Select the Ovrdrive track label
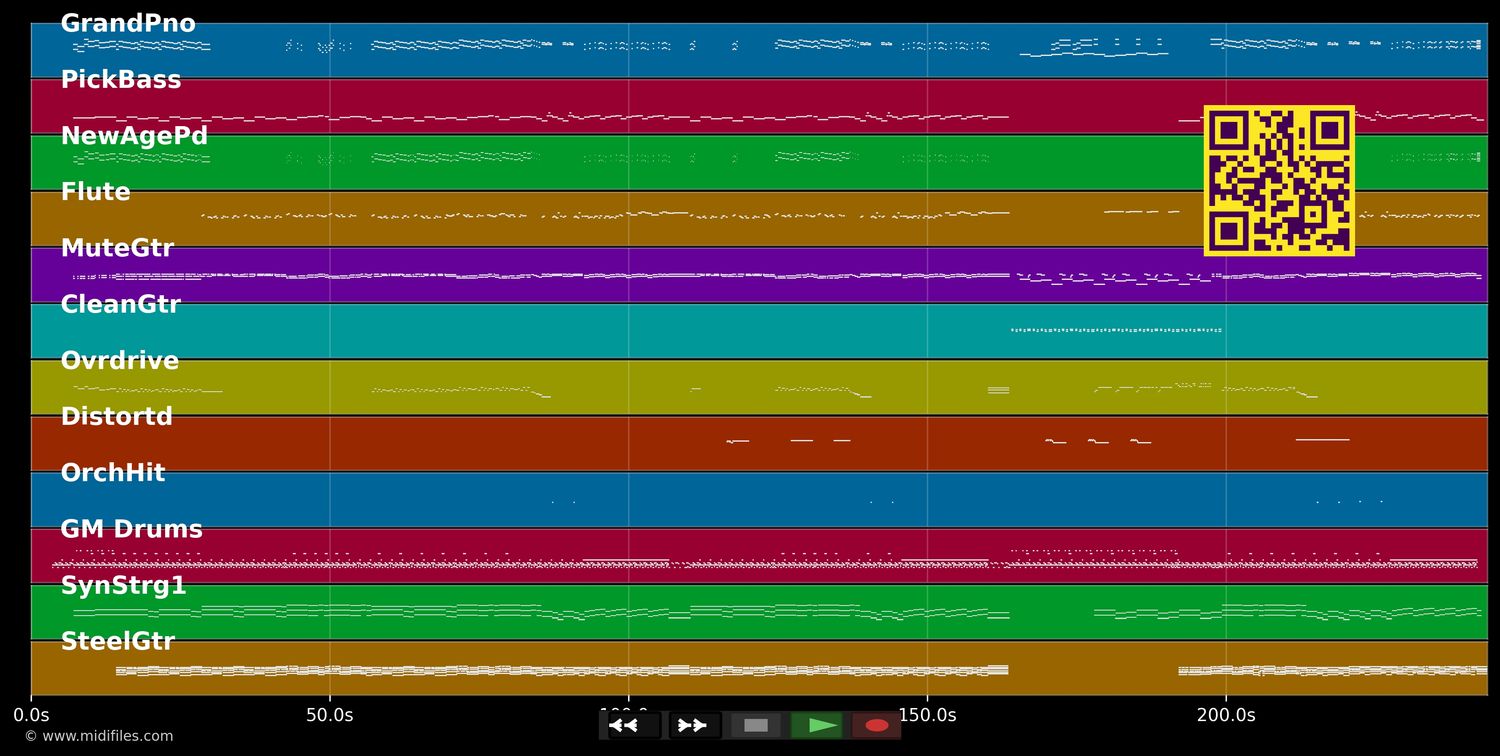 (119, 361)
